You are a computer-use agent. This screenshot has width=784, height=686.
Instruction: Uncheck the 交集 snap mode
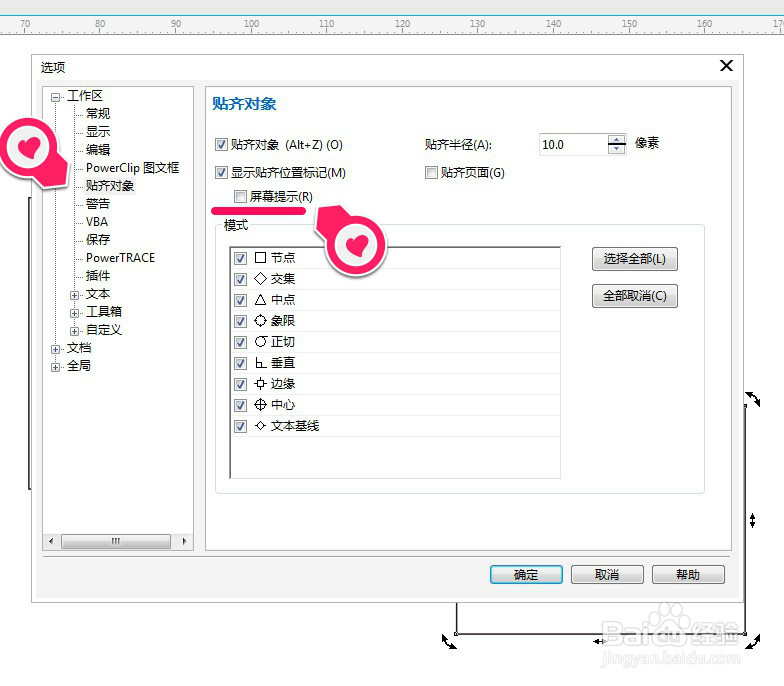tap(240, 280)
